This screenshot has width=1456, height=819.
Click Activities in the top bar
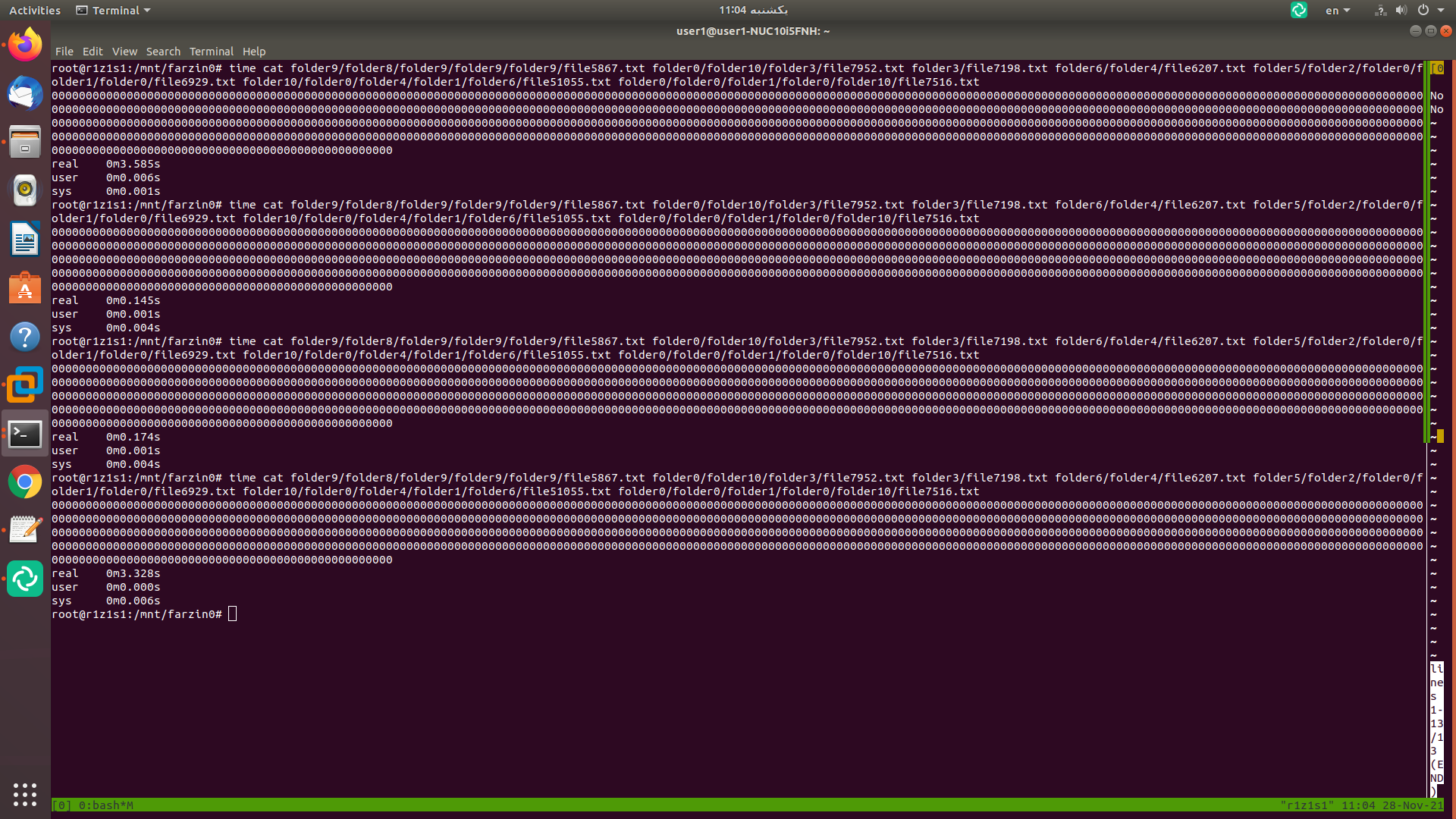coord(35,11)
